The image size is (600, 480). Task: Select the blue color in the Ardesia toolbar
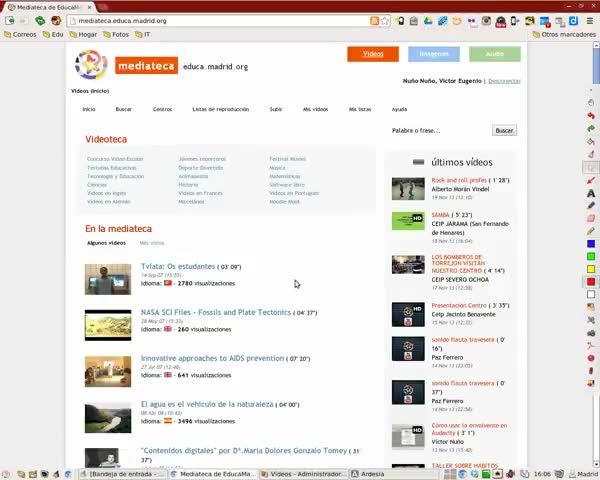[591, 244]
